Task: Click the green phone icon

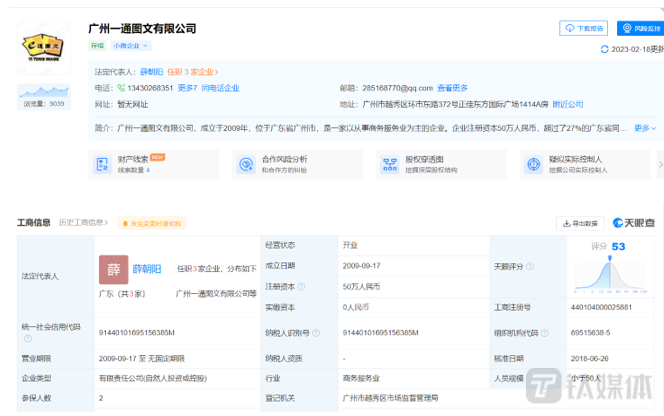Action: tap(122, 88)
